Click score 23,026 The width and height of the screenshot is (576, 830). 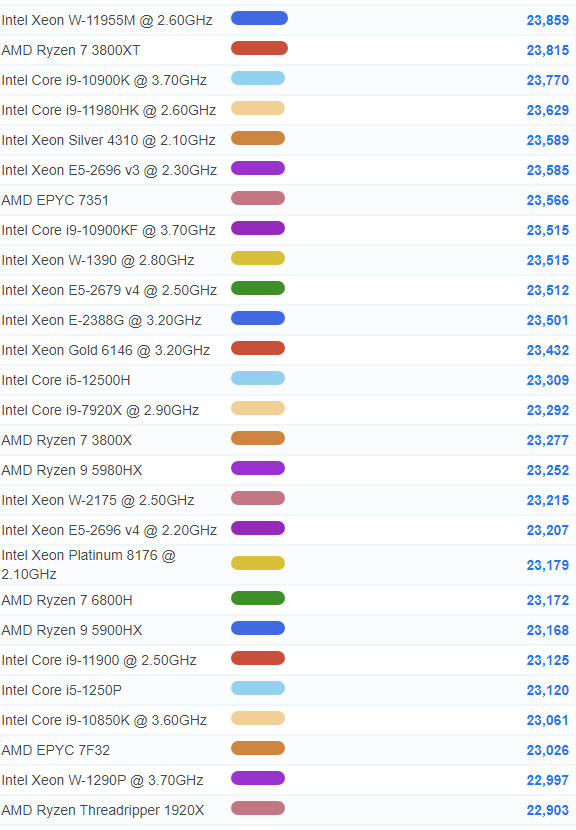click(x=547, y=751)
